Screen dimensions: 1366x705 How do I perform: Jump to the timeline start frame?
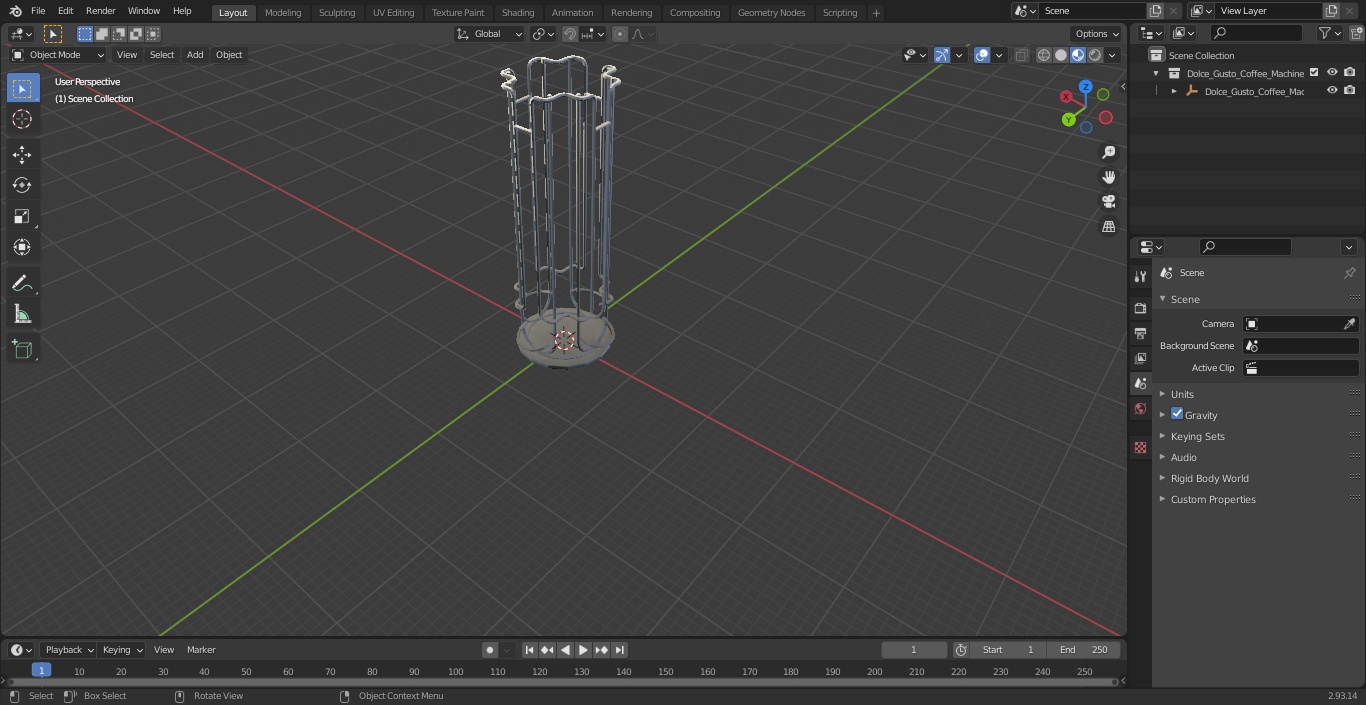529,650
